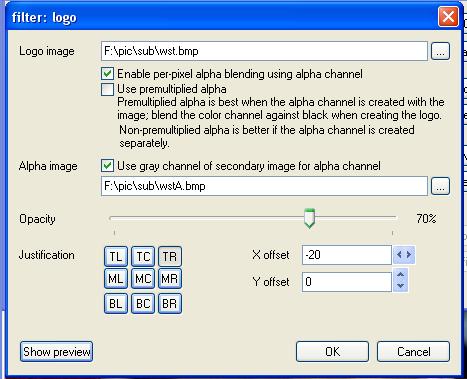Image resolution: width=467 pixels, height=379 pixels.
Task: Enable Use premultiplied alpha checkbox
Action: tap(107, 89)
